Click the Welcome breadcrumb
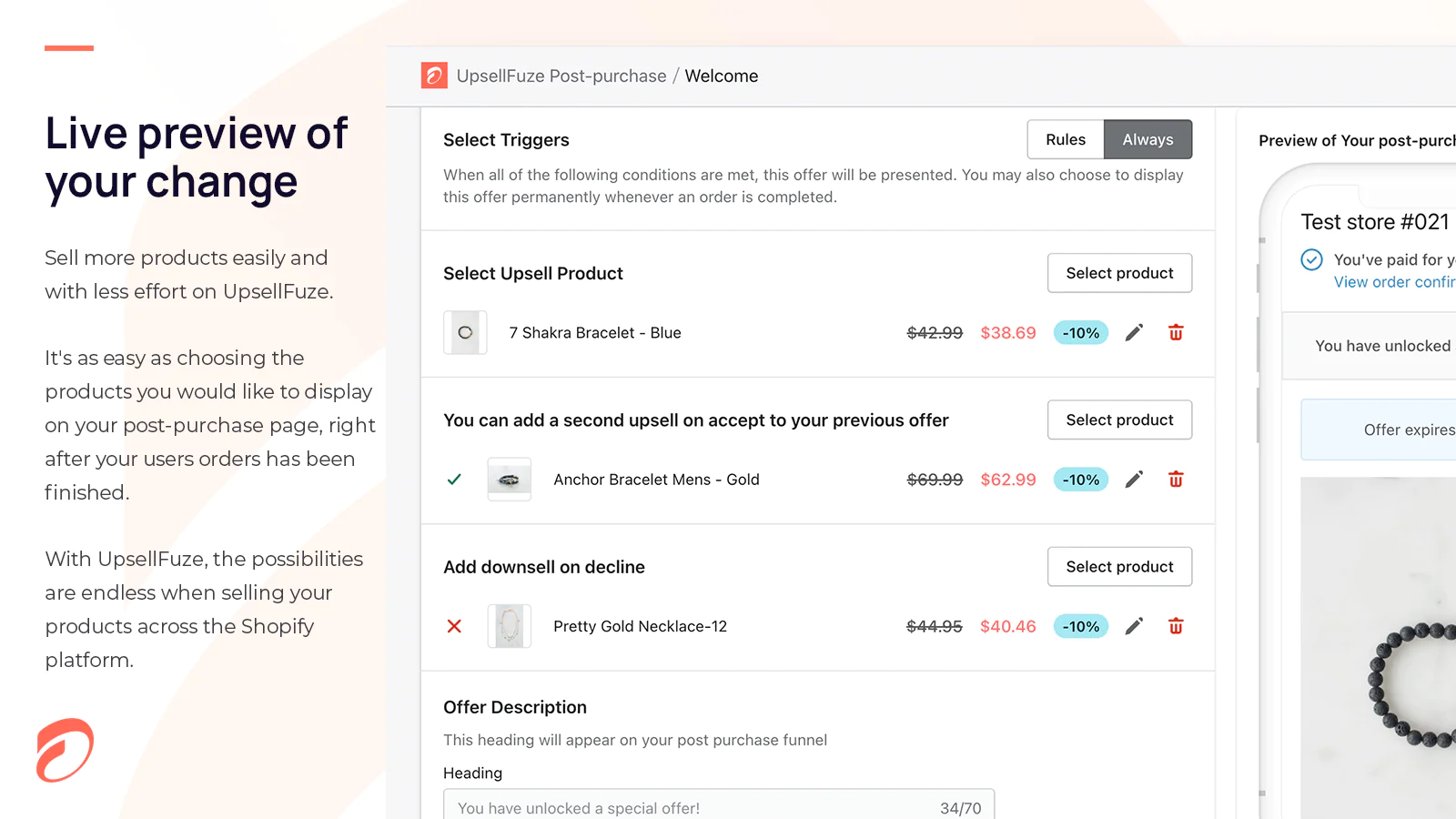This screenshot has height=819, width=1456. [x=721, y=76]
